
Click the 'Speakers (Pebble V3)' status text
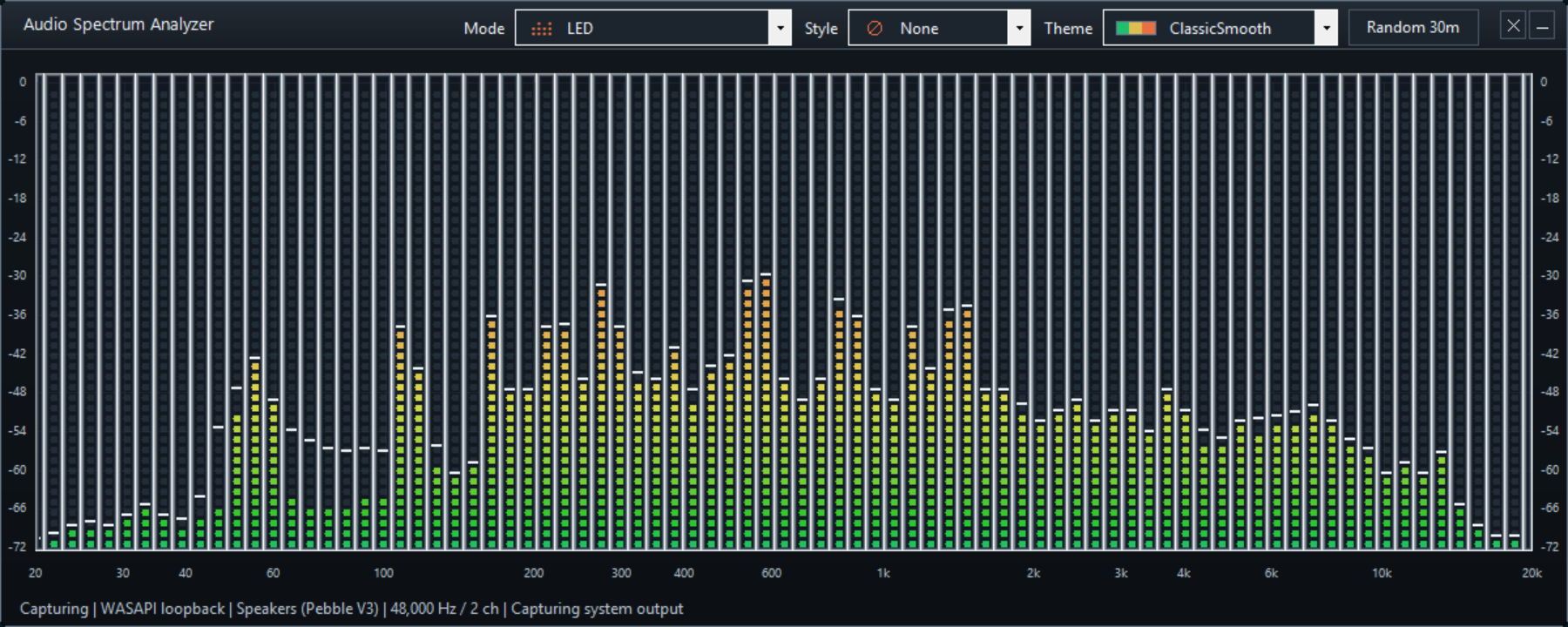pos(308,609)
